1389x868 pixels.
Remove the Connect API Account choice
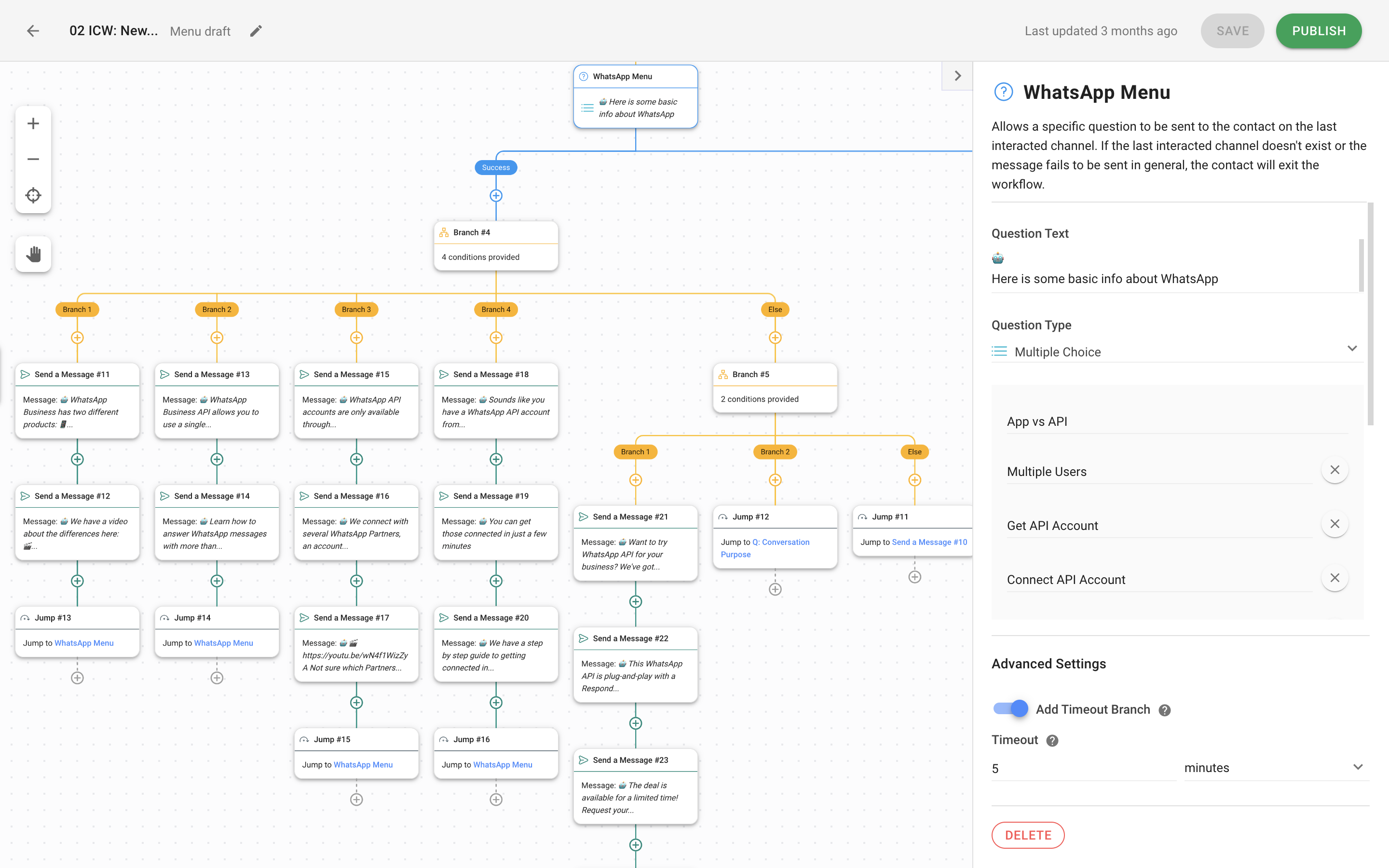(x=1335, y=578)
